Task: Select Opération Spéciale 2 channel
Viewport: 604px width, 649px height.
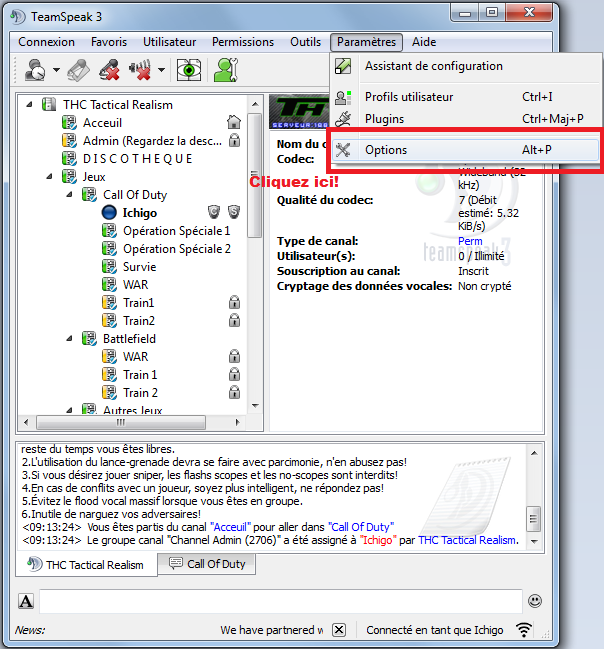Action: click(177, 249)
